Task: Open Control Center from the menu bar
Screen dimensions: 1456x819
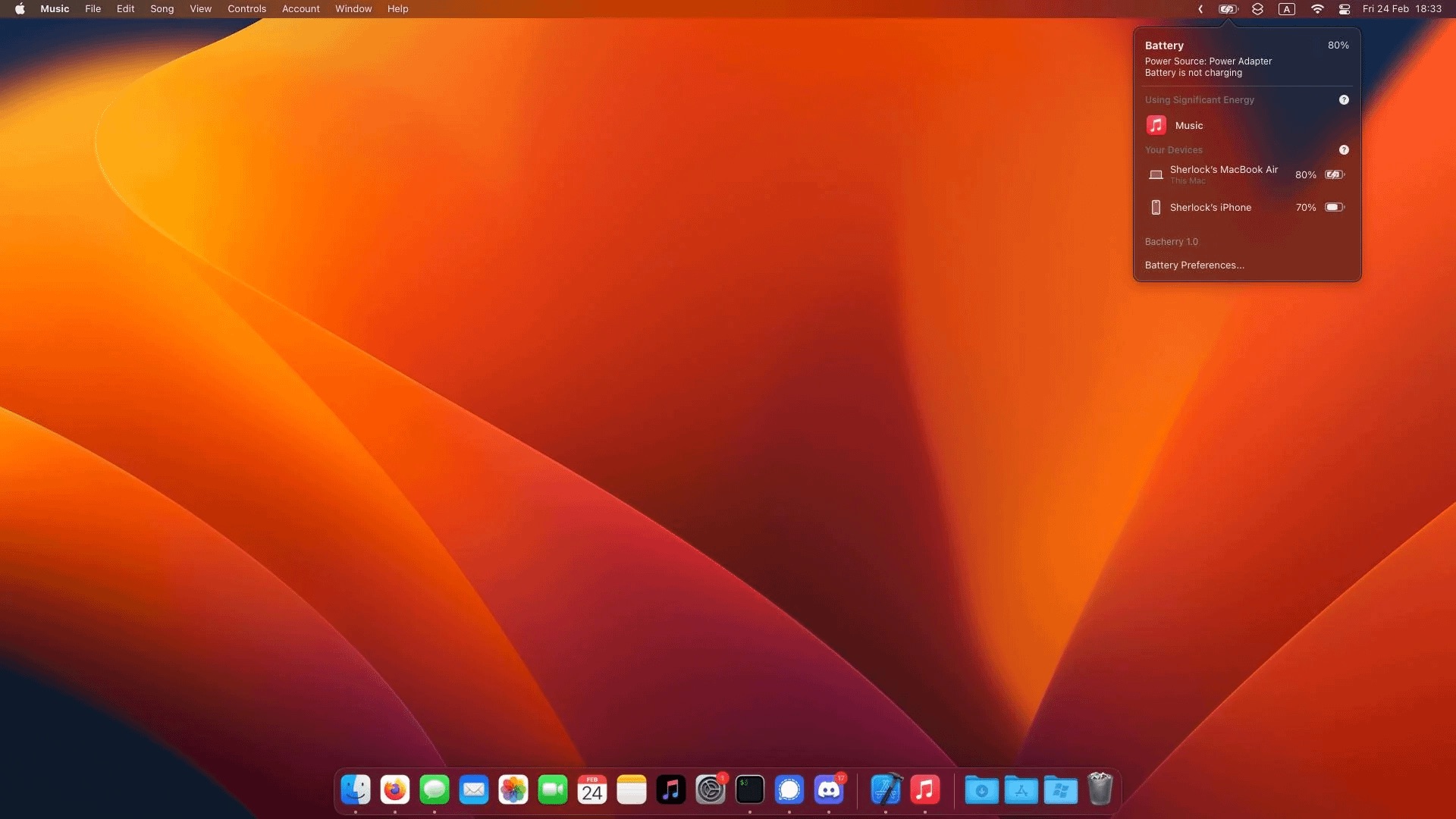Action: tap(1344, 9)
